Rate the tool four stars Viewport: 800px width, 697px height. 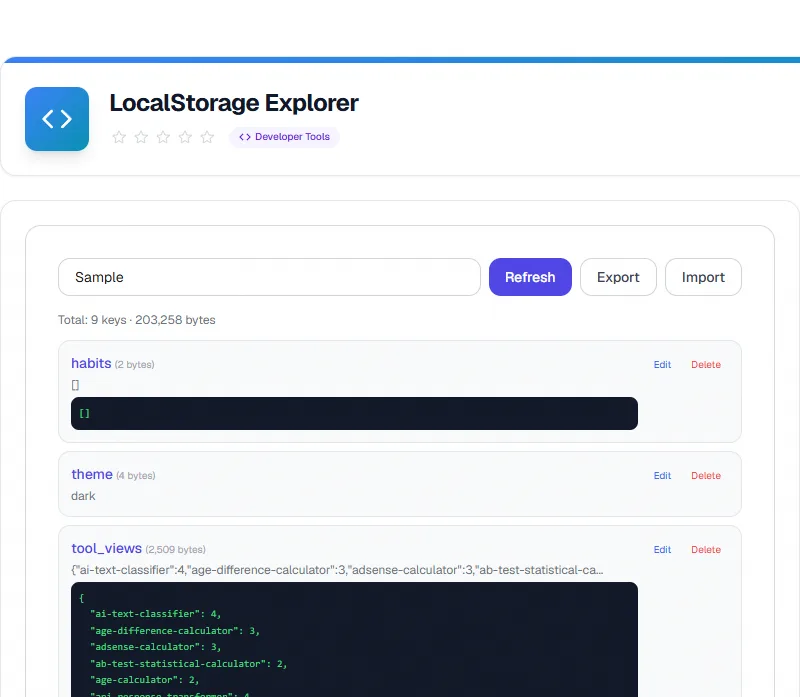click(185, 137)
